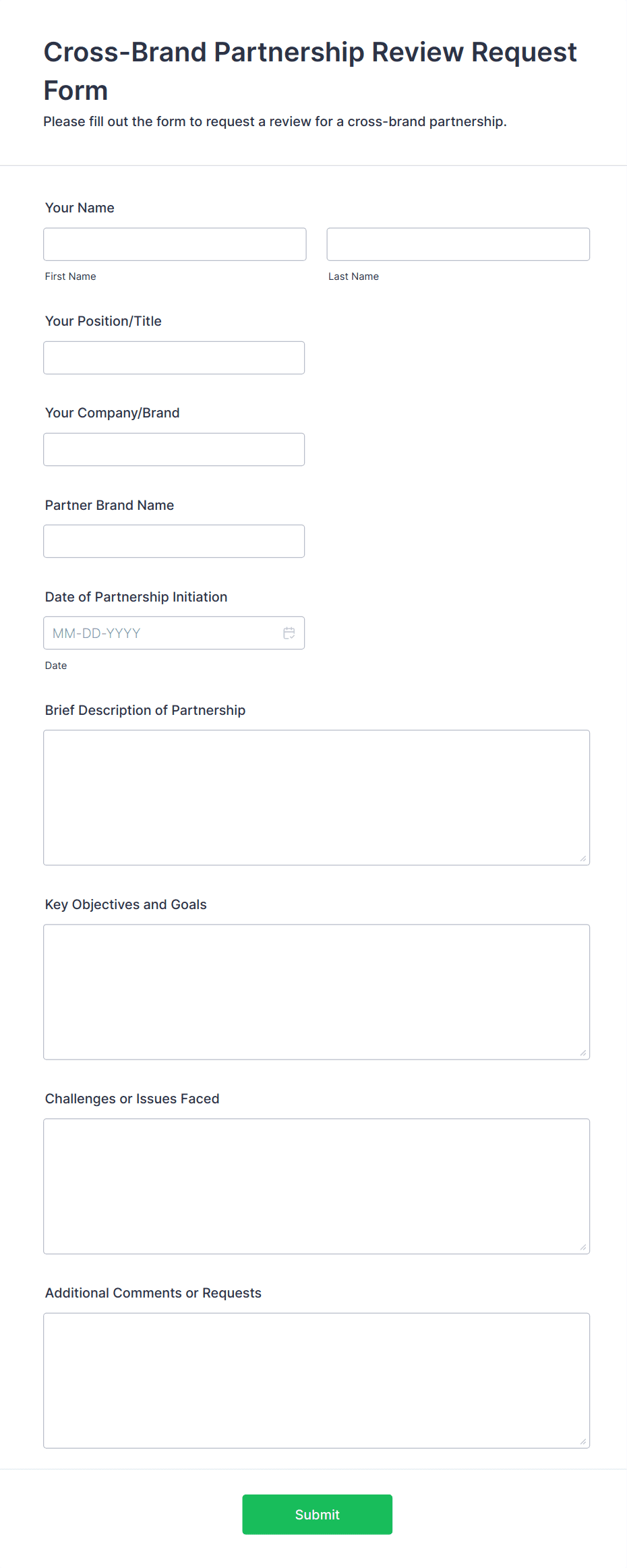Viewport: 627px width, 1568px height.
Task: Click into the Last Name field
Action: (x=458, y=244)
